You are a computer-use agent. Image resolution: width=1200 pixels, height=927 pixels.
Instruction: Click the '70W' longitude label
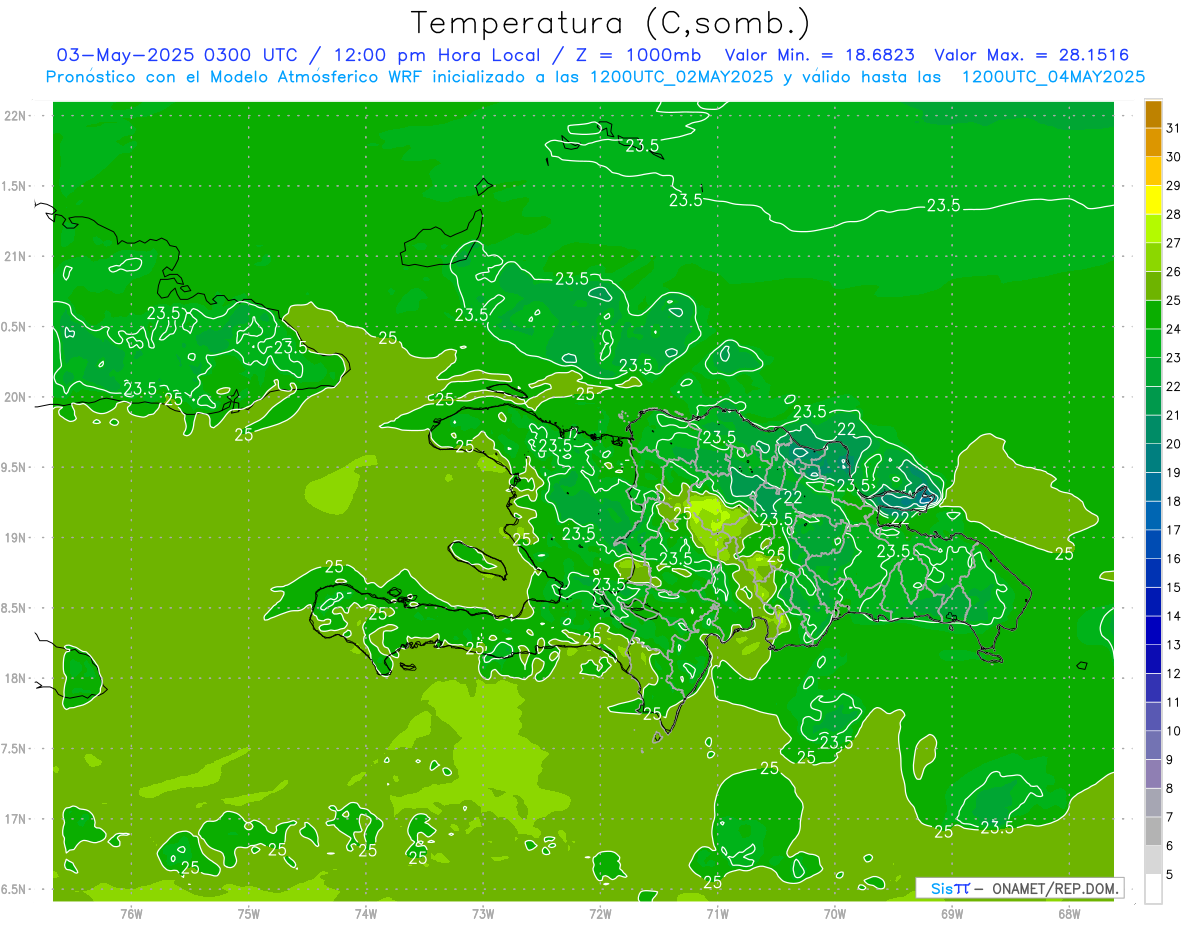835,914
